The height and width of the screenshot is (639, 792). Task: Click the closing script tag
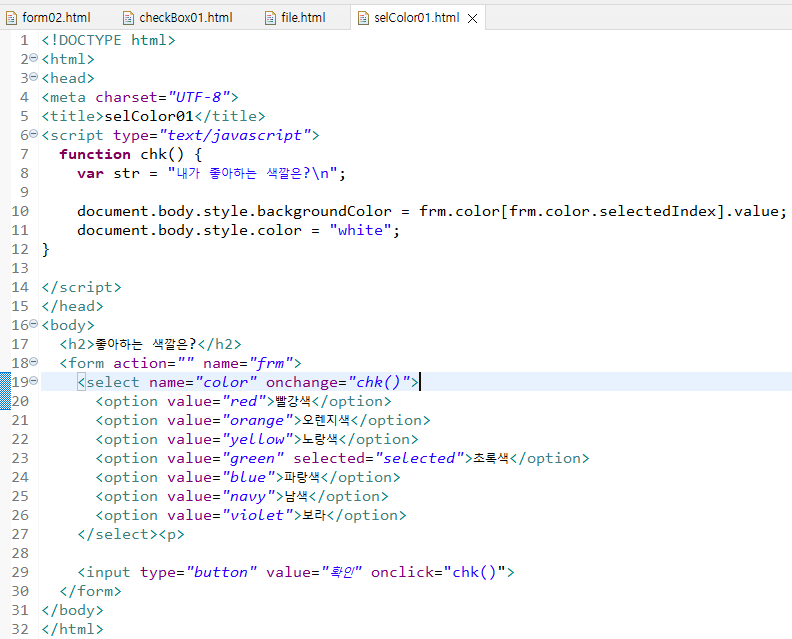81,287
